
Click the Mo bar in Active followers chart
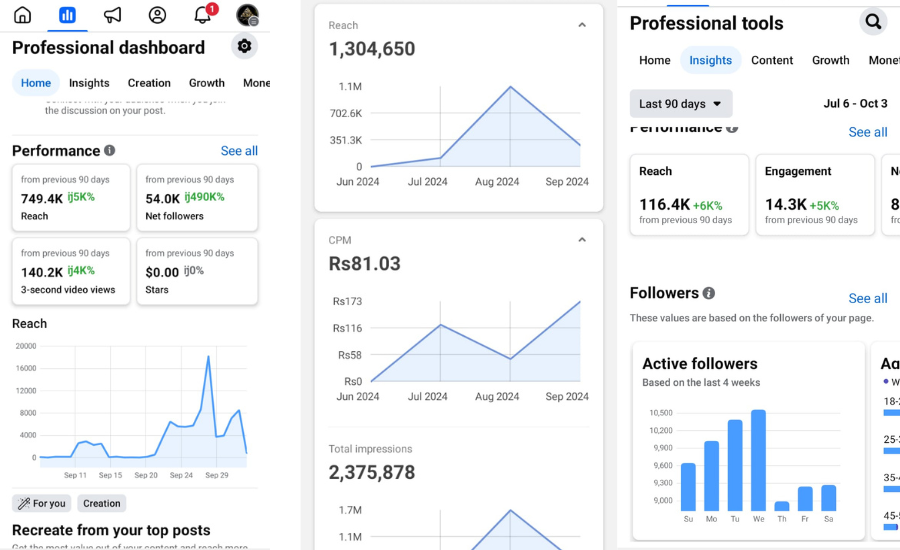712,476
